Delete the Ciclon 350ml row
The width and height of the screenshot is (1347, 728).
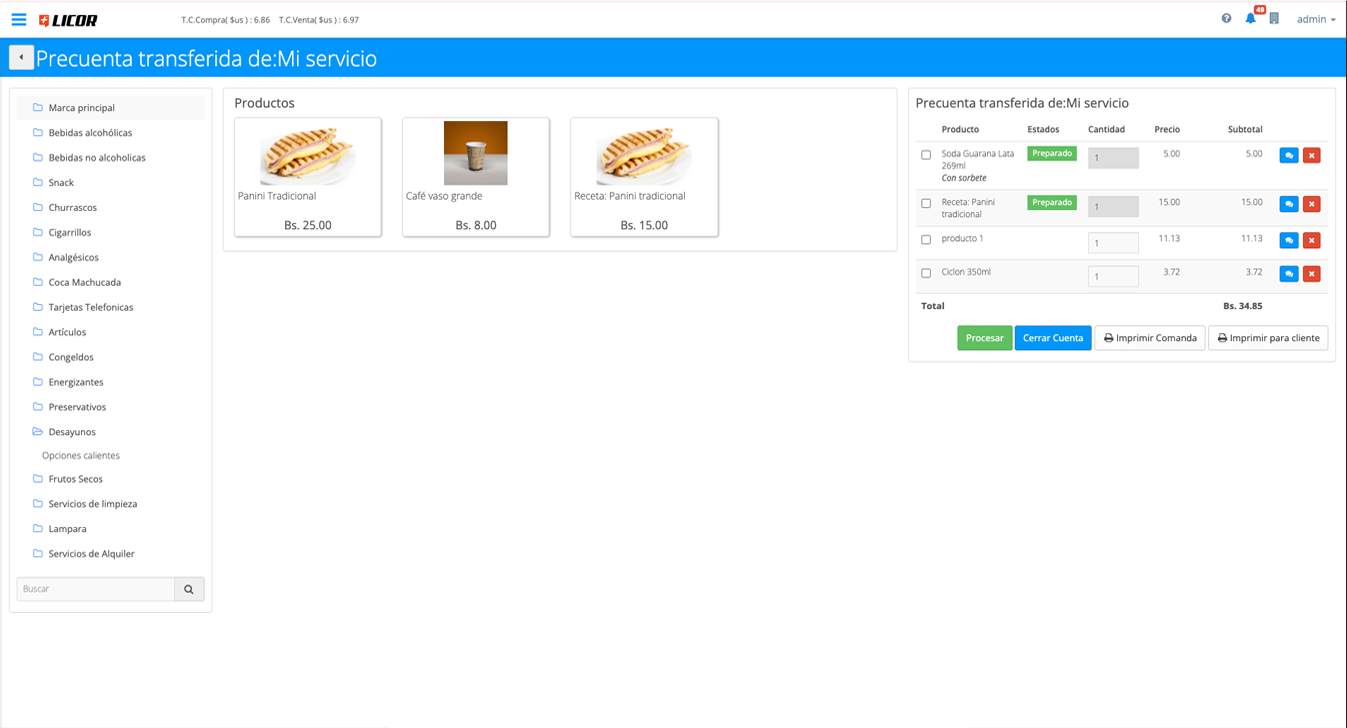[x=1311, y=274]
